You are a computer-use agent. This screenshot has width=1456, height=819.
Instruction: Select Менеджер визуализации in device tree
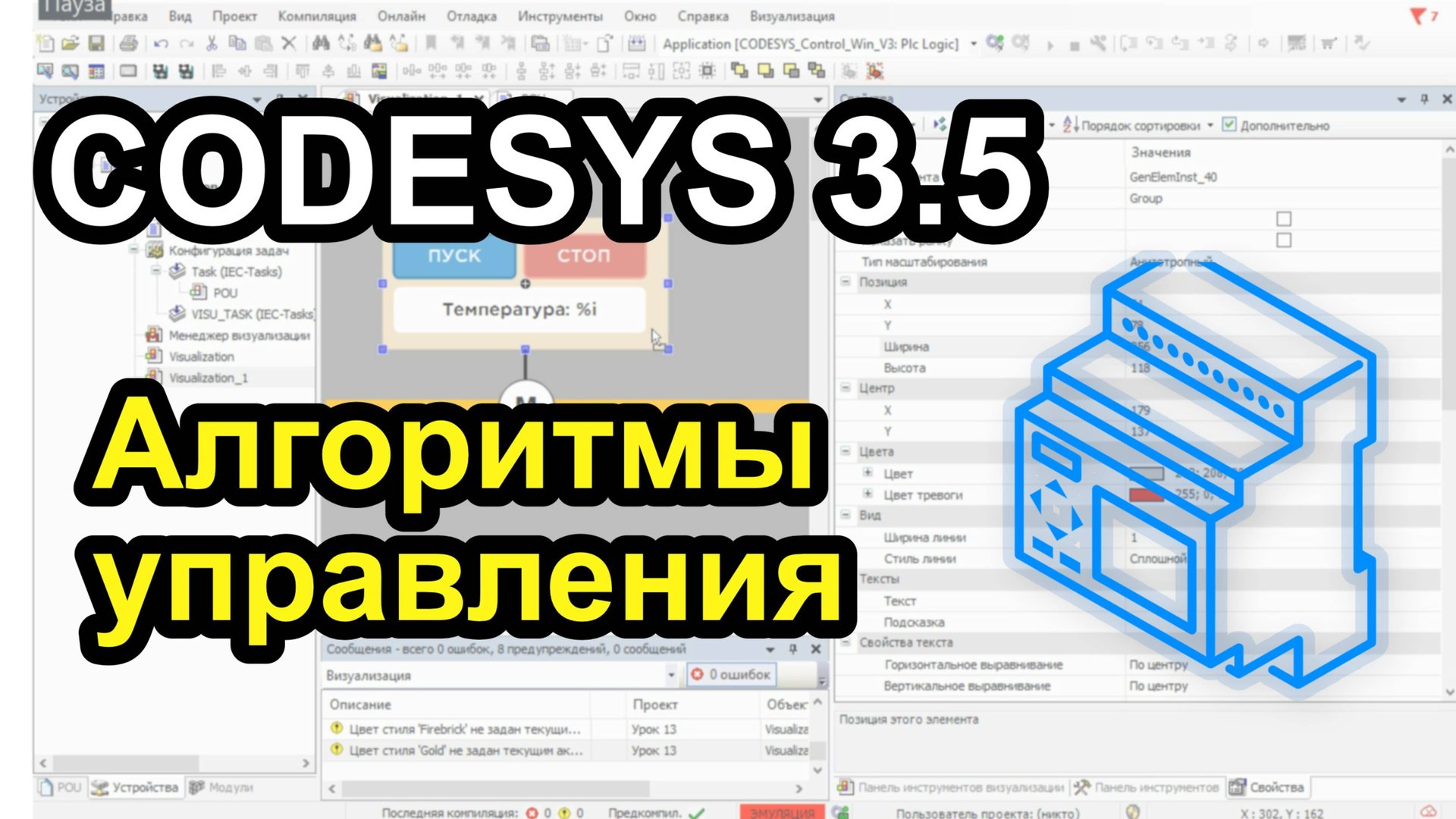(x=240, y=335)
